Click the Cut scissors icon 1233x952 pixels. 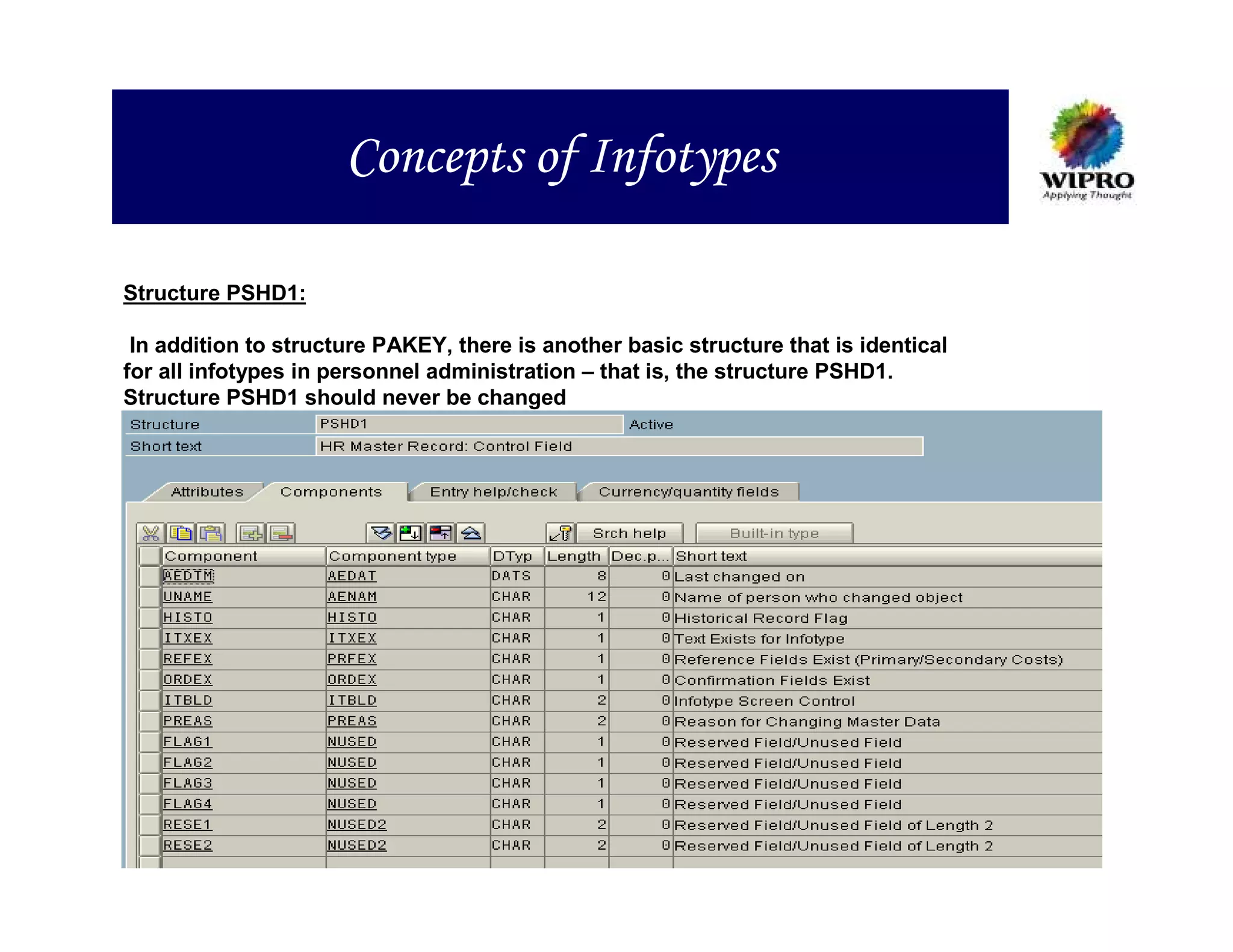[151, 533]
